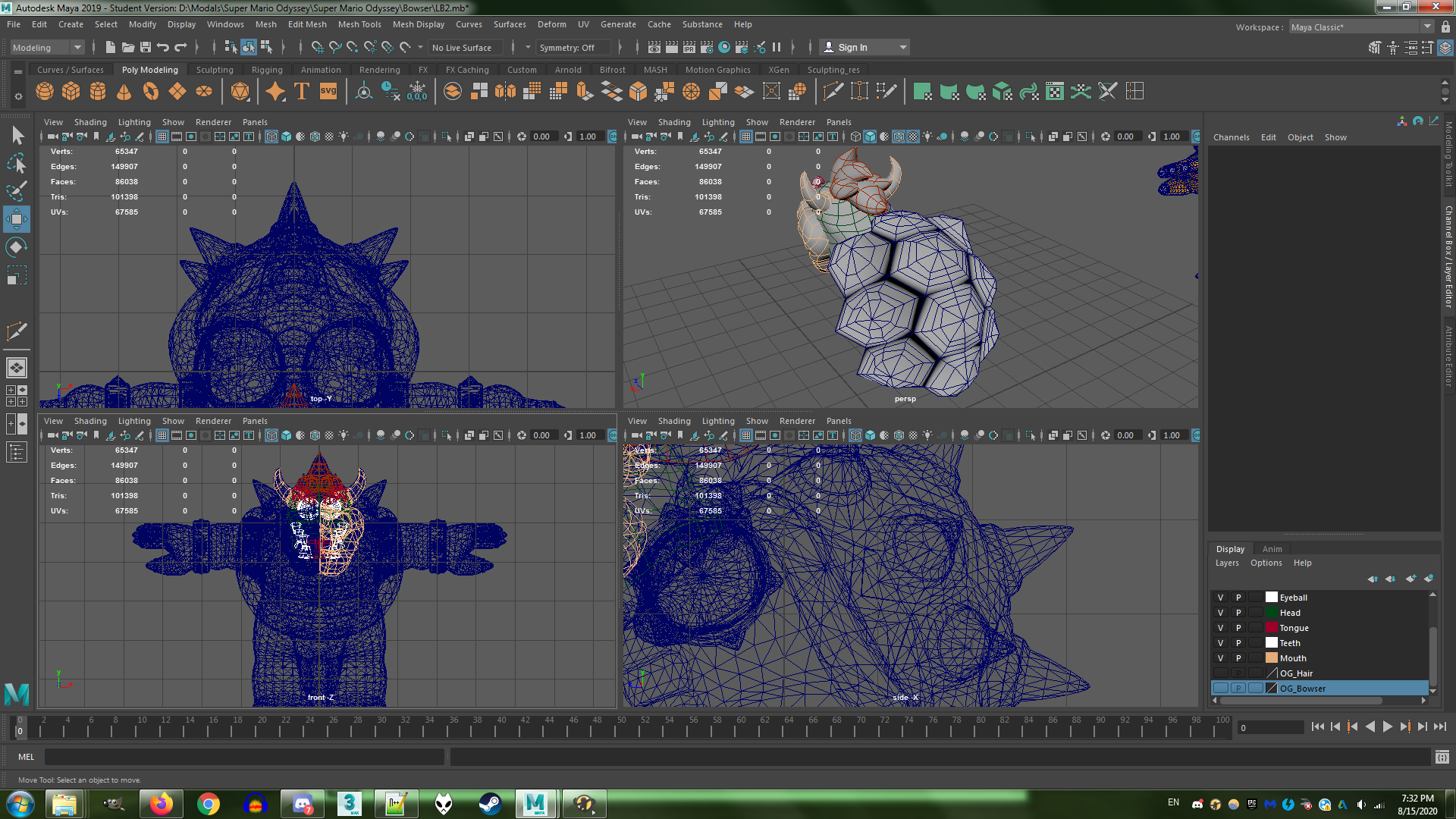Select the Polygon Sphere shelf icon
The image size is (1456, 819).
coord(45,92)
